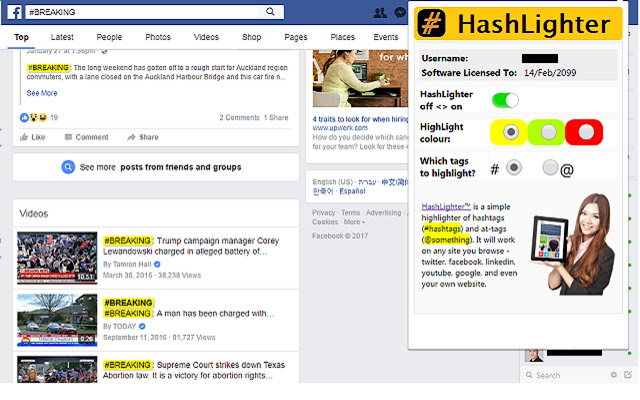Open friend requests icon in header
The height and width of the screenshot is (400, 640).
click(x=380, y=13)
